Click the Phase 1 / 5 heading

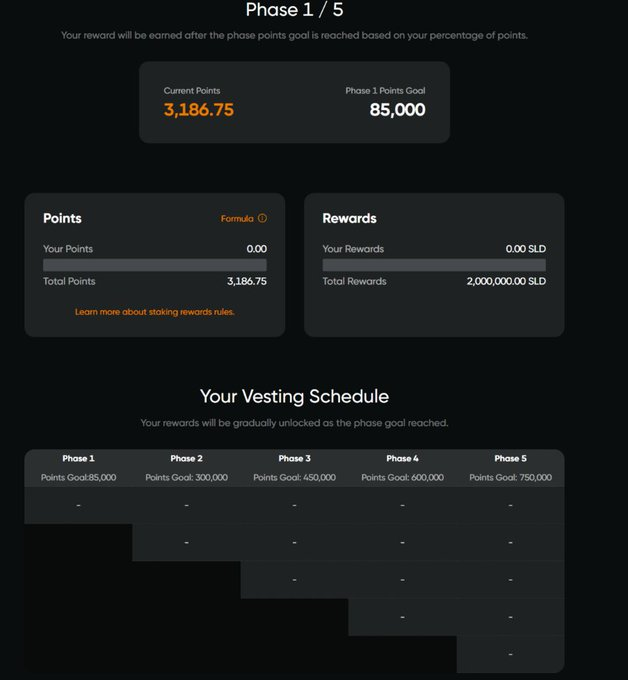coord(294,10)
